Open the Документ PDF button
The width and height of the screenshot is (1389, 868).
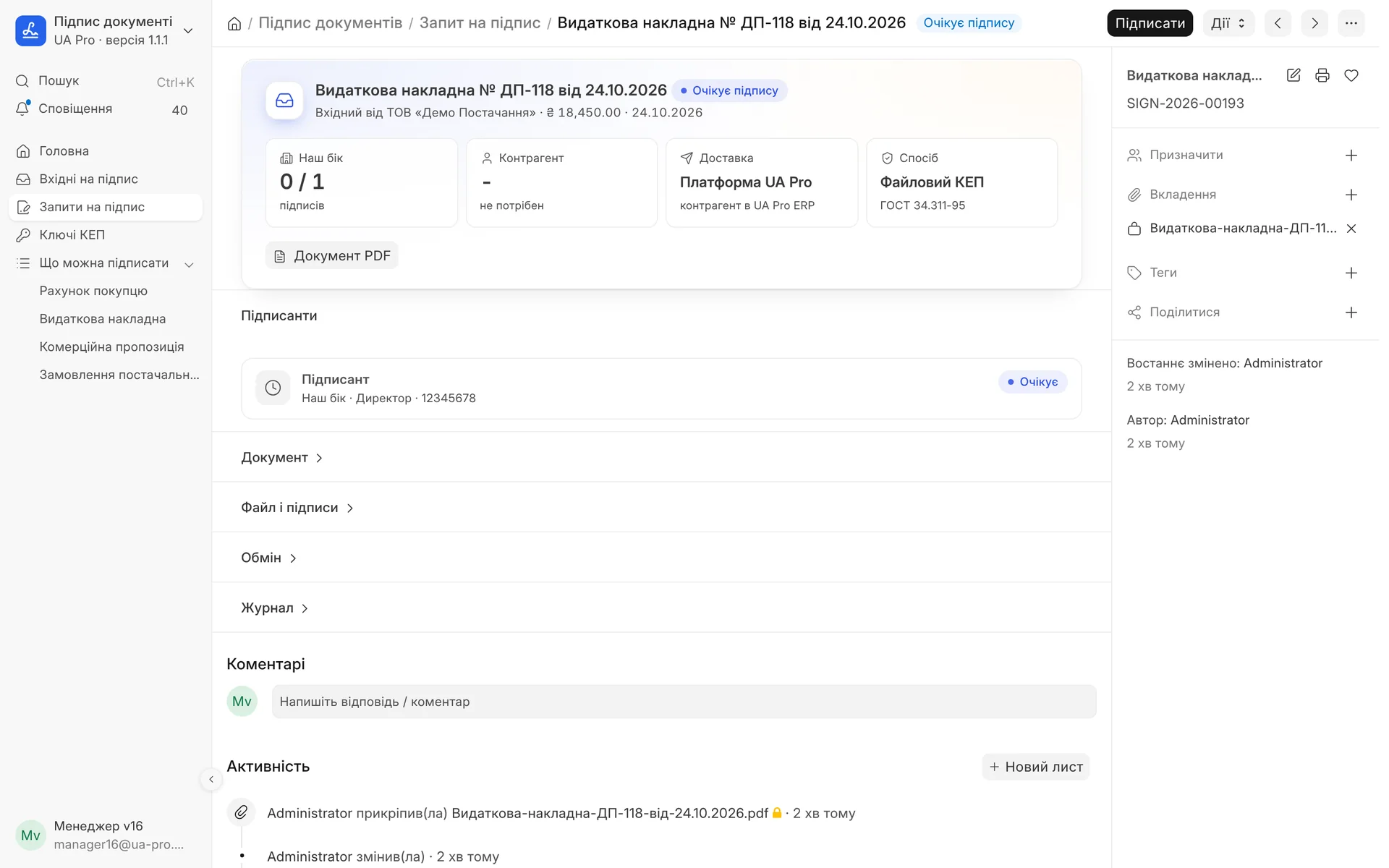332,255
